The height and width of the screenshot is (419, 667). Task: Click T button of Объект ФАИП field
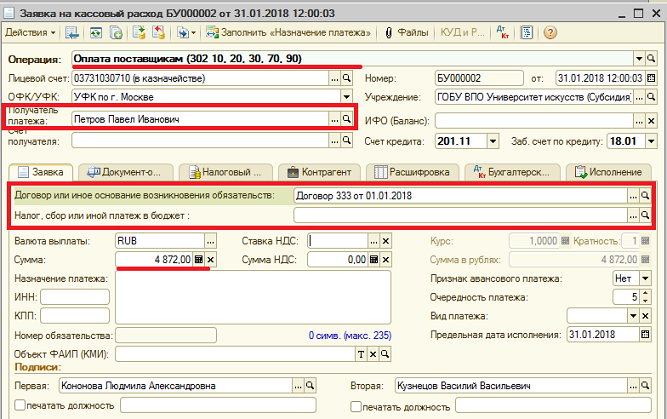(361, 354)
